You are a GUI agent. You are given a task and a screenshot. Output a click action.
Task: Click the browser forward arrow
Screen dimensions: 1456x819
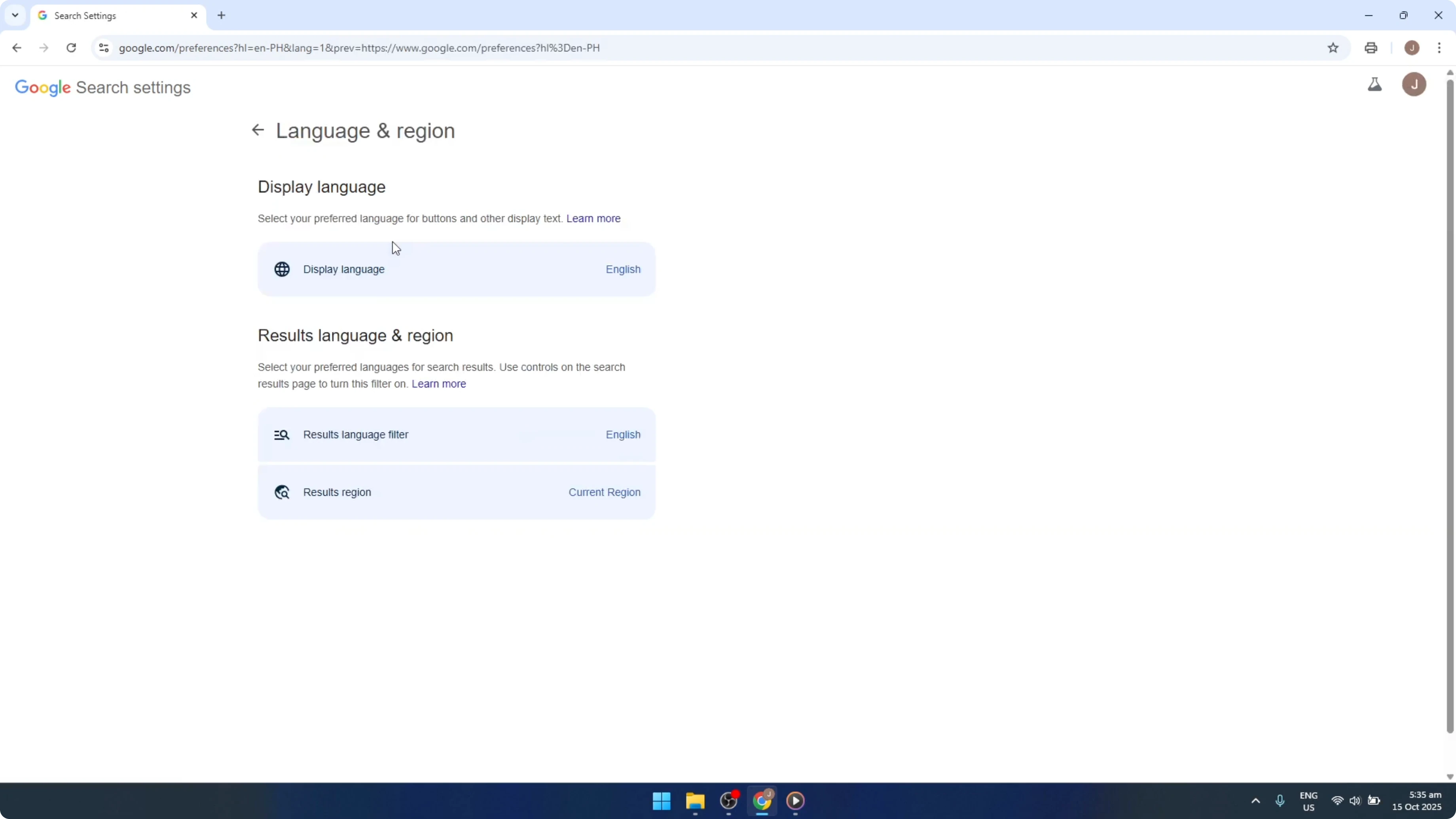[x=44, y=48]
